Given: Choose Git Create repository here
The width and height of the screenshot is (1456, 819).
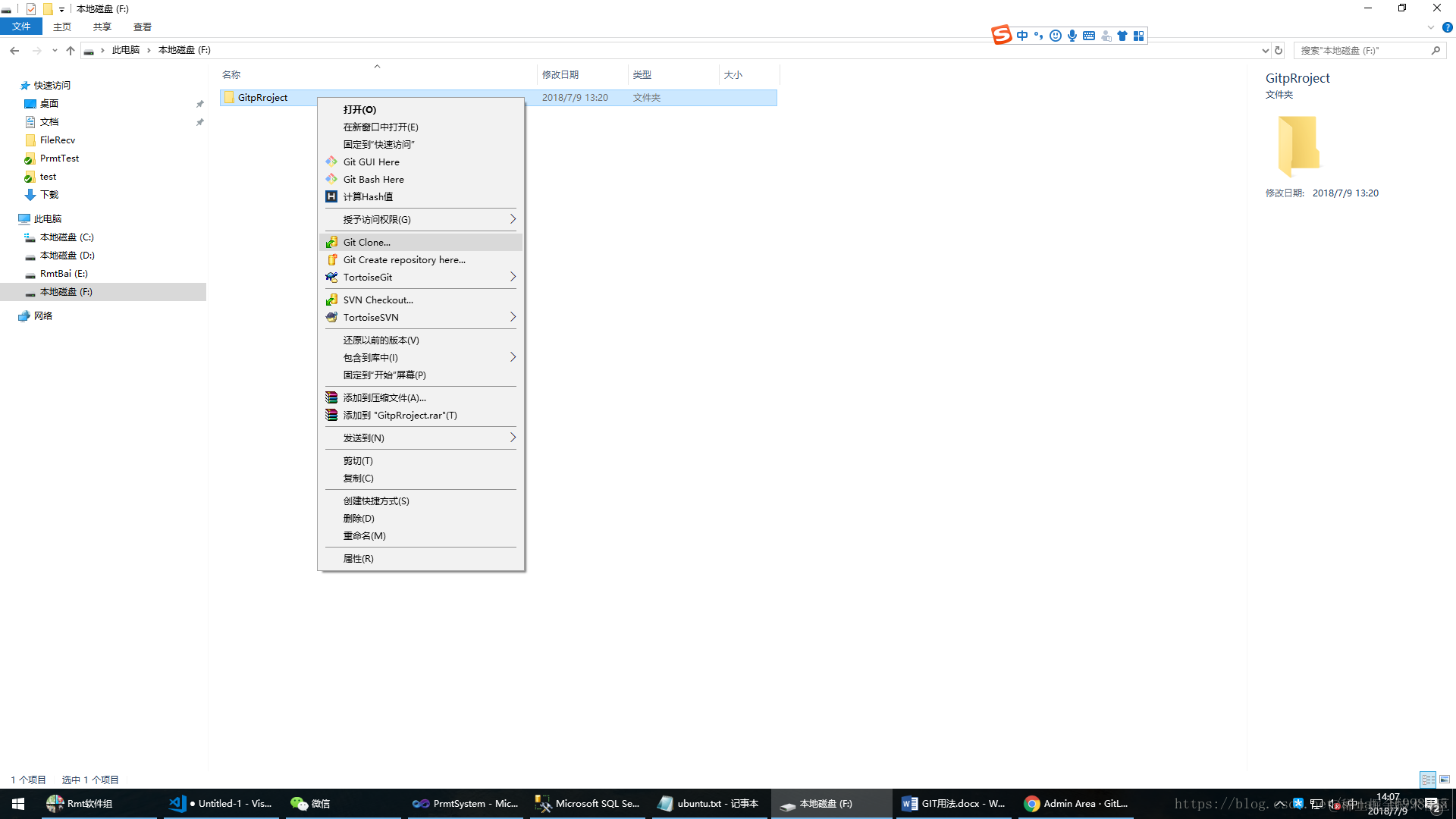Looking at the screenshot, I should (404, 259).
